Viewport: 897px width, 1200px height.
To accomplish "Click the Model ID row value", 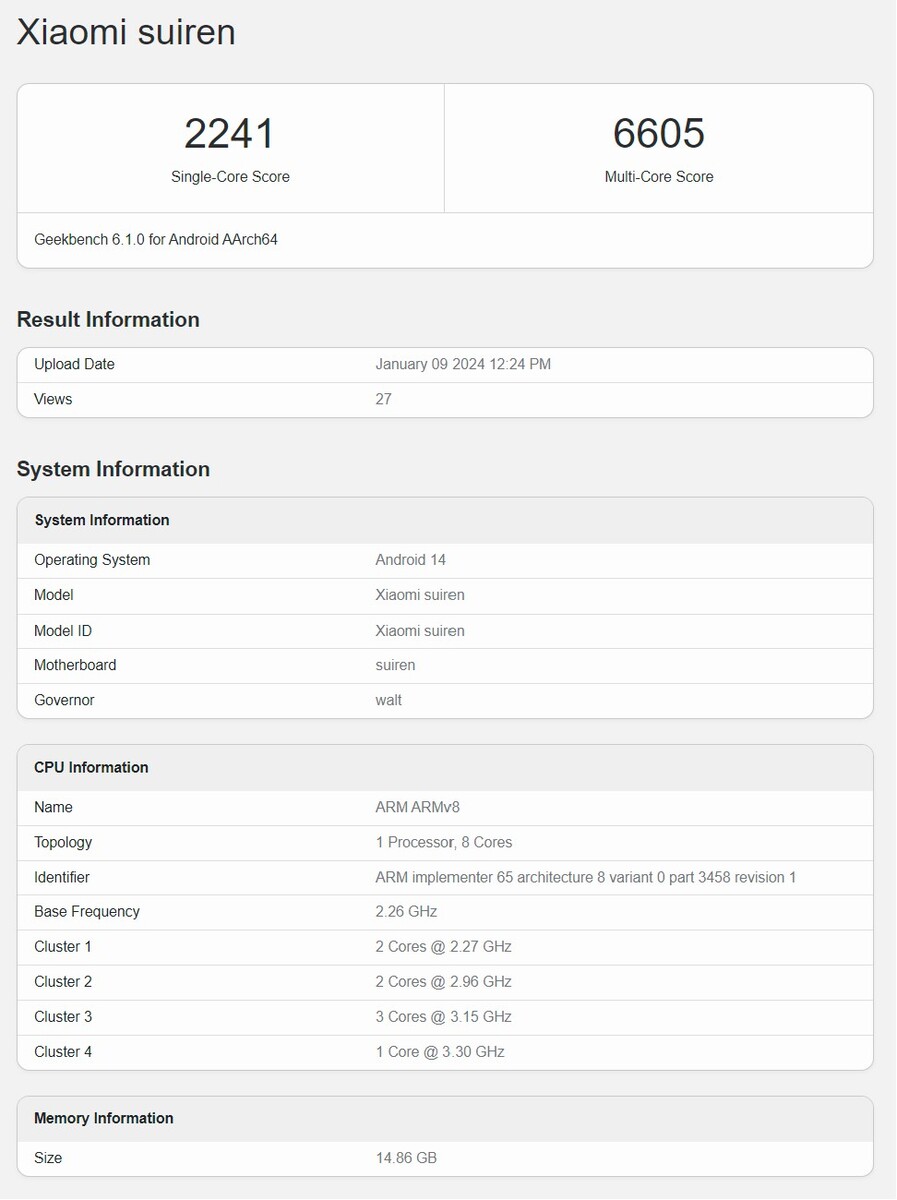I will point(420,631).
